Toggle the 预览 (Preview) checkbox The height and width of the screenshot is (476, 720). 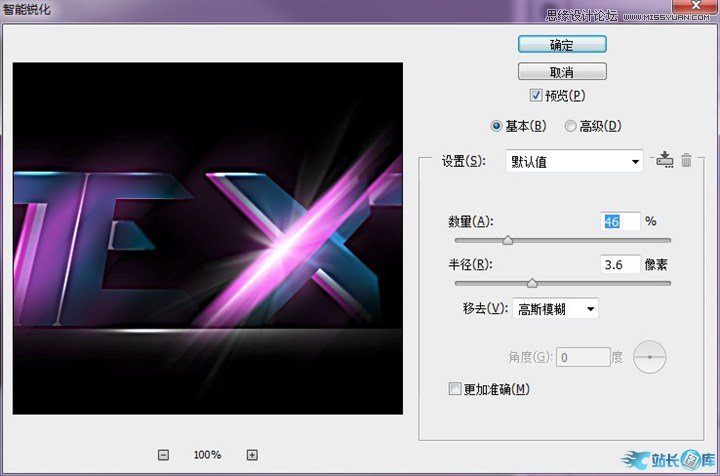coord(537,96)
